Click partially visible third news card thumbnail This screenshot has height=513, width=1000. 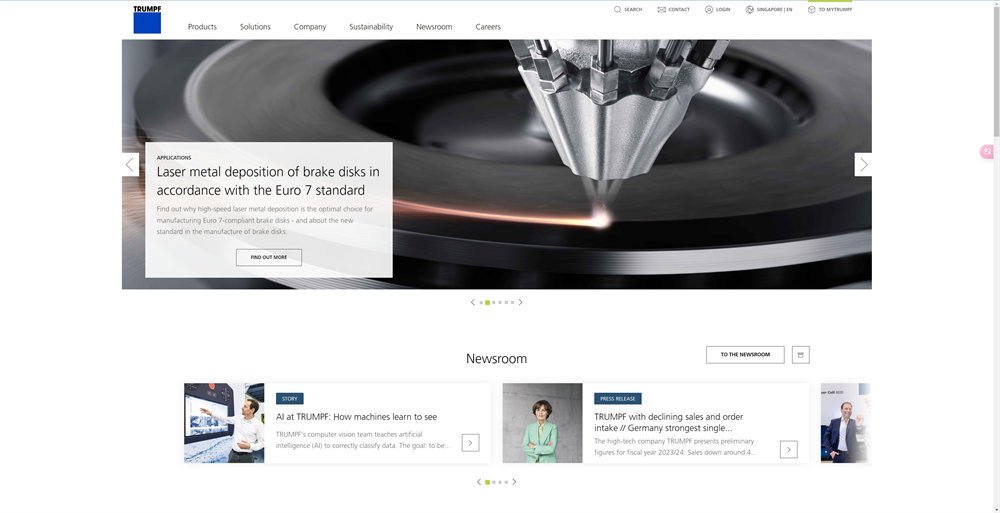(845, 423)
